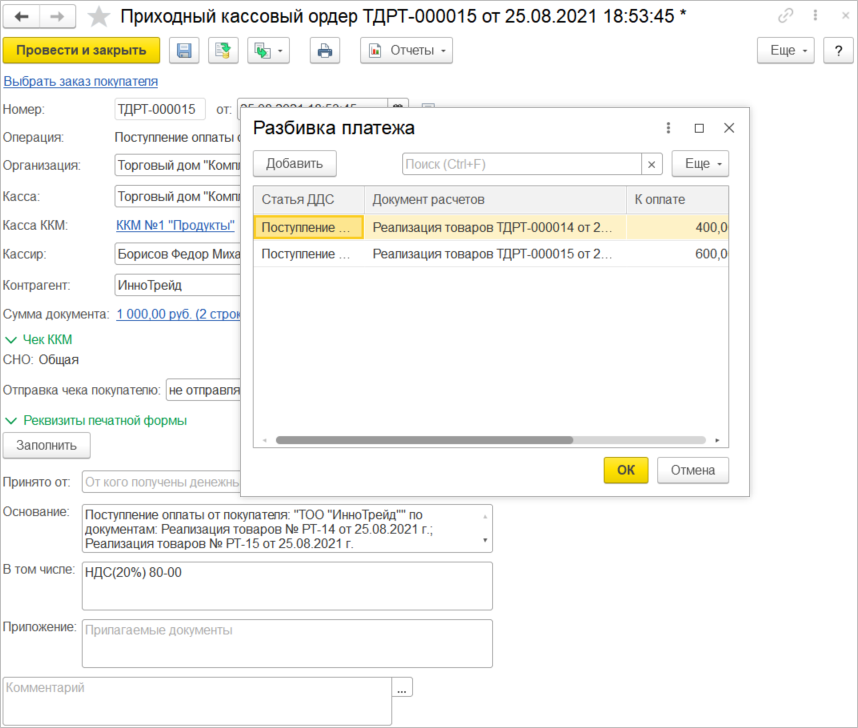Click table scrollbar right arrow

point(717,440)
